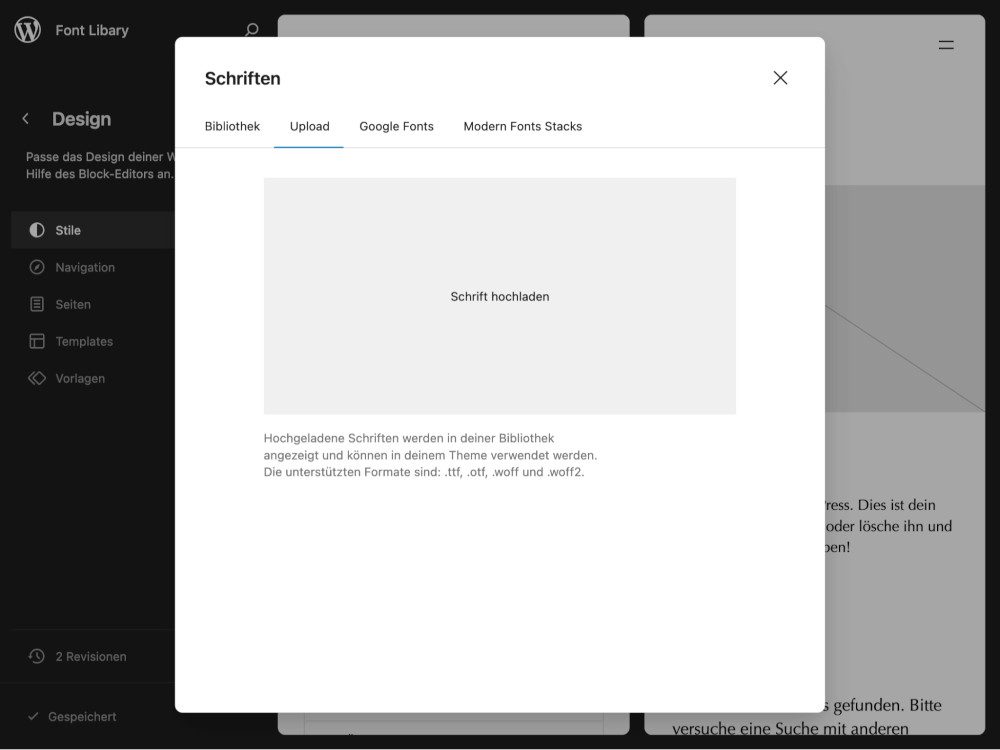1000x750 pixels.
Task: Click the Templates layout icon
Action: click(x=37, y=341)
